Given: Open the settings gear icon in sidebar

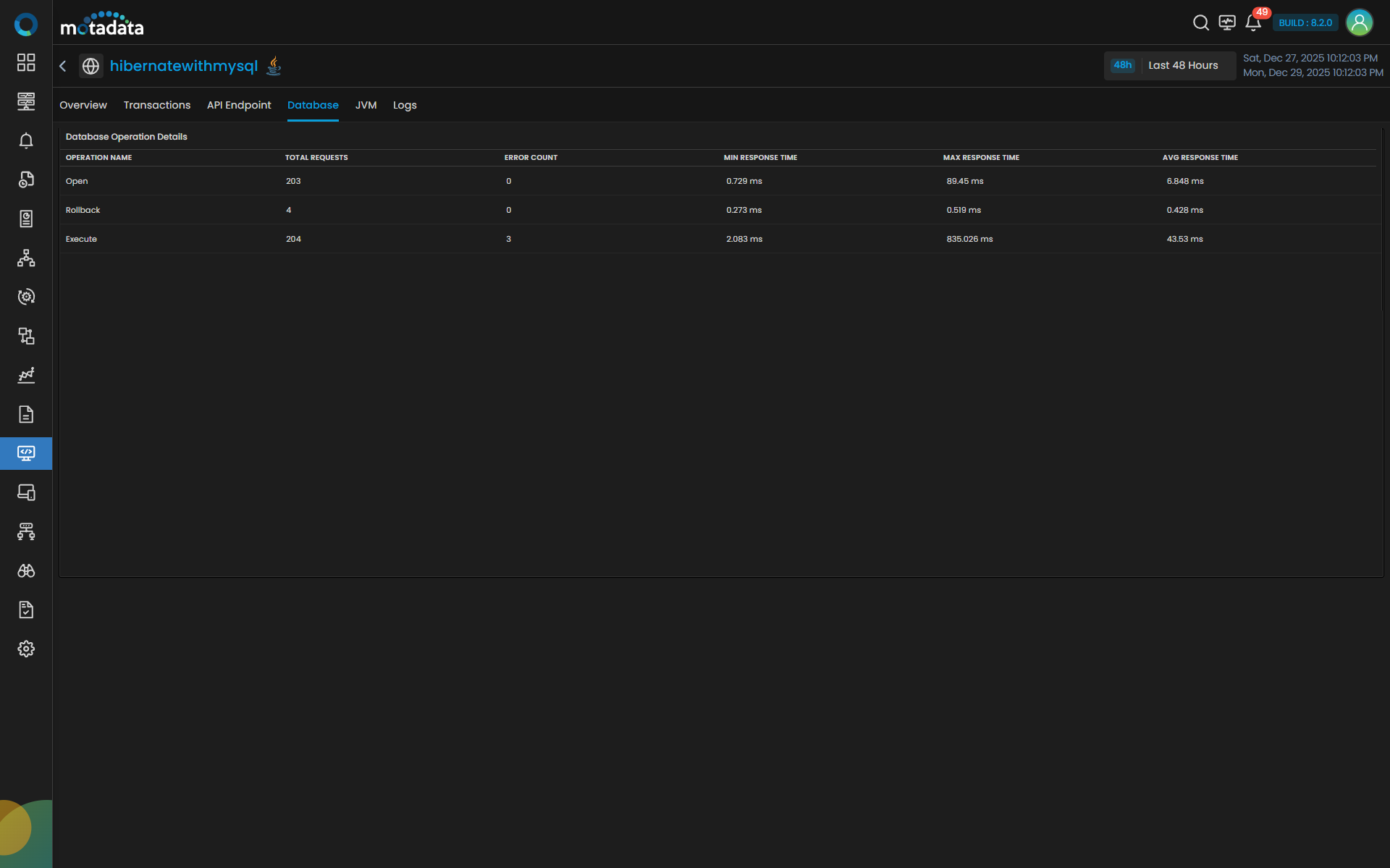Looking at the screenshot, I should 26,649.
